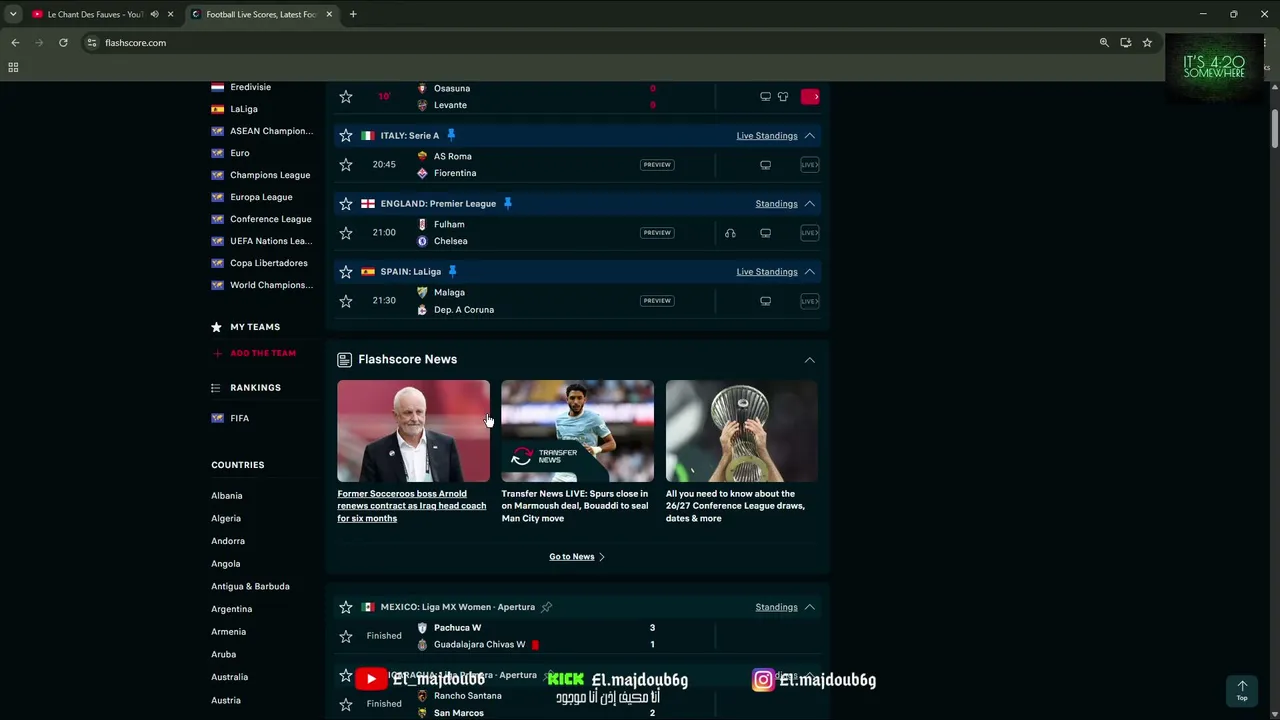This screenshot has width=1280, height=720.
Task: Favorite the Pachuca W vs Guadalajara match
Action: pos(346,636)
